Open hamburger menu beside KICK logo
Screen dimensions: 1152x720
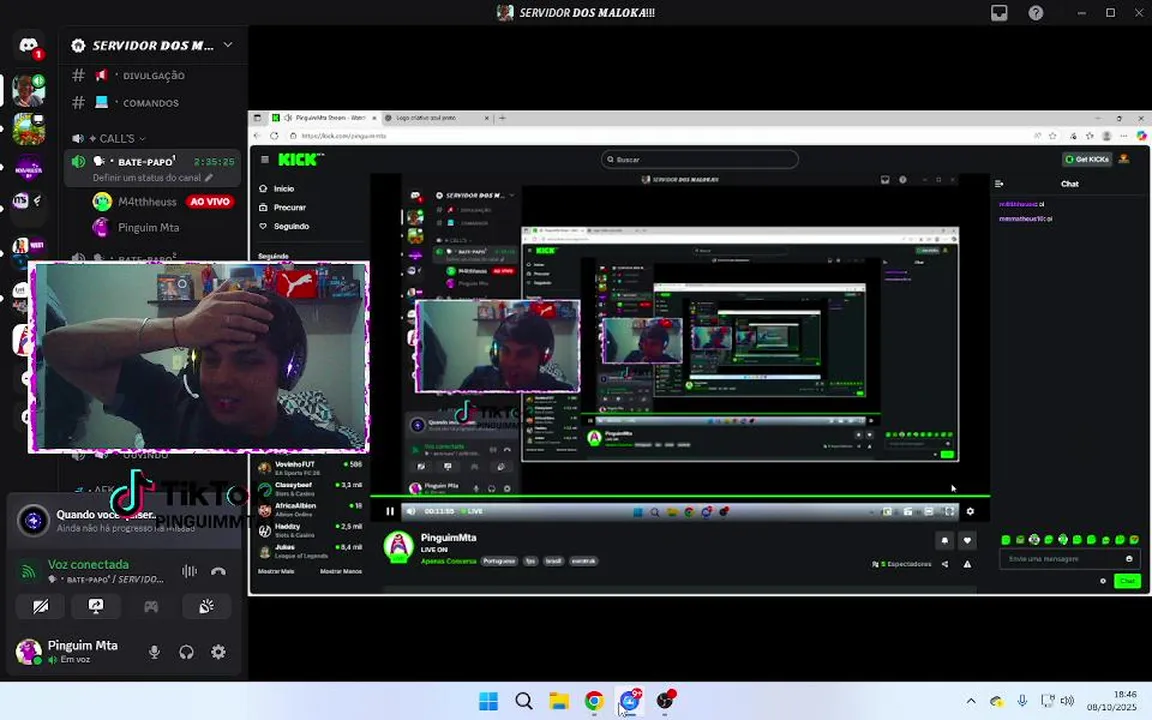[265, 159]
